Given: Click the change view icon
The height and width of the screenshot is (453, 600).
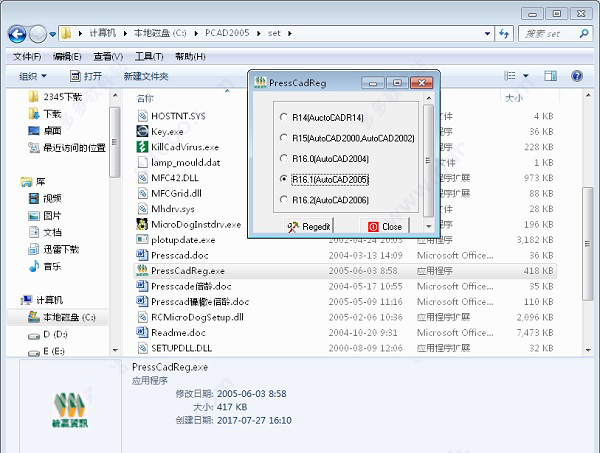Looking at the screenshot, I should click(510, 76).
